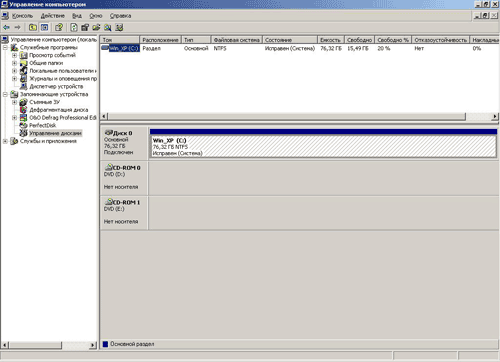Select the PerfectDisk tree item
Screen dimensions: 500x362
click(x=43, y=125)
